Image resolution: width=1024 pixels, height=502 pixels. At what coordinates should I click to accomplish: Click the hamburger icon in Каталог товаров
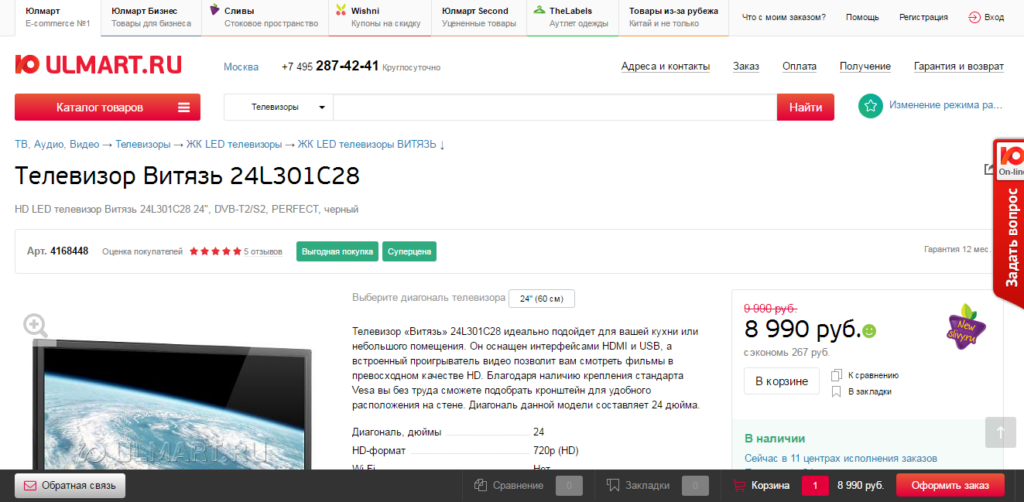[x=184, y=108]
